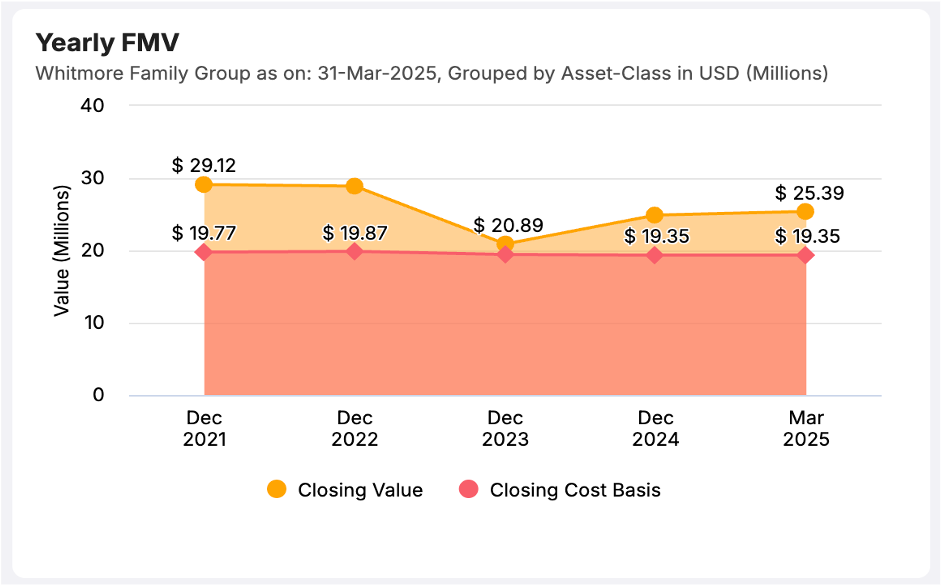Click the red Closing Cost Basis legend dot
This screenshot has width=941, height=585.
tap(468, 489)
